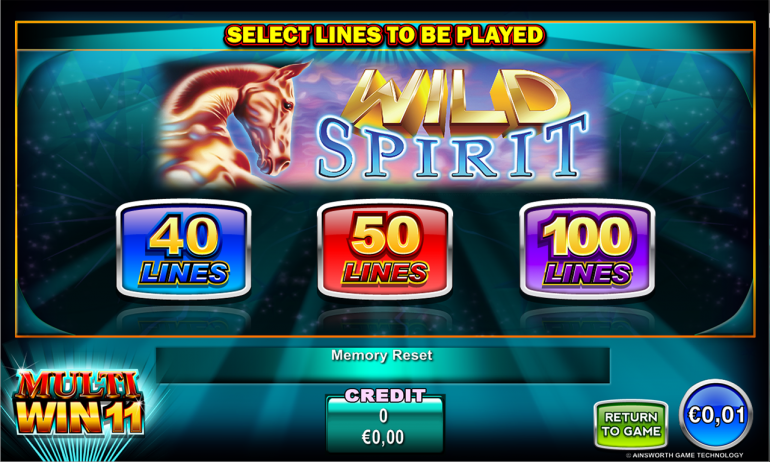The image size is (770, 462).
Task: Click the Select Lines To Be Played header
Action: click(x=385, y=35)
